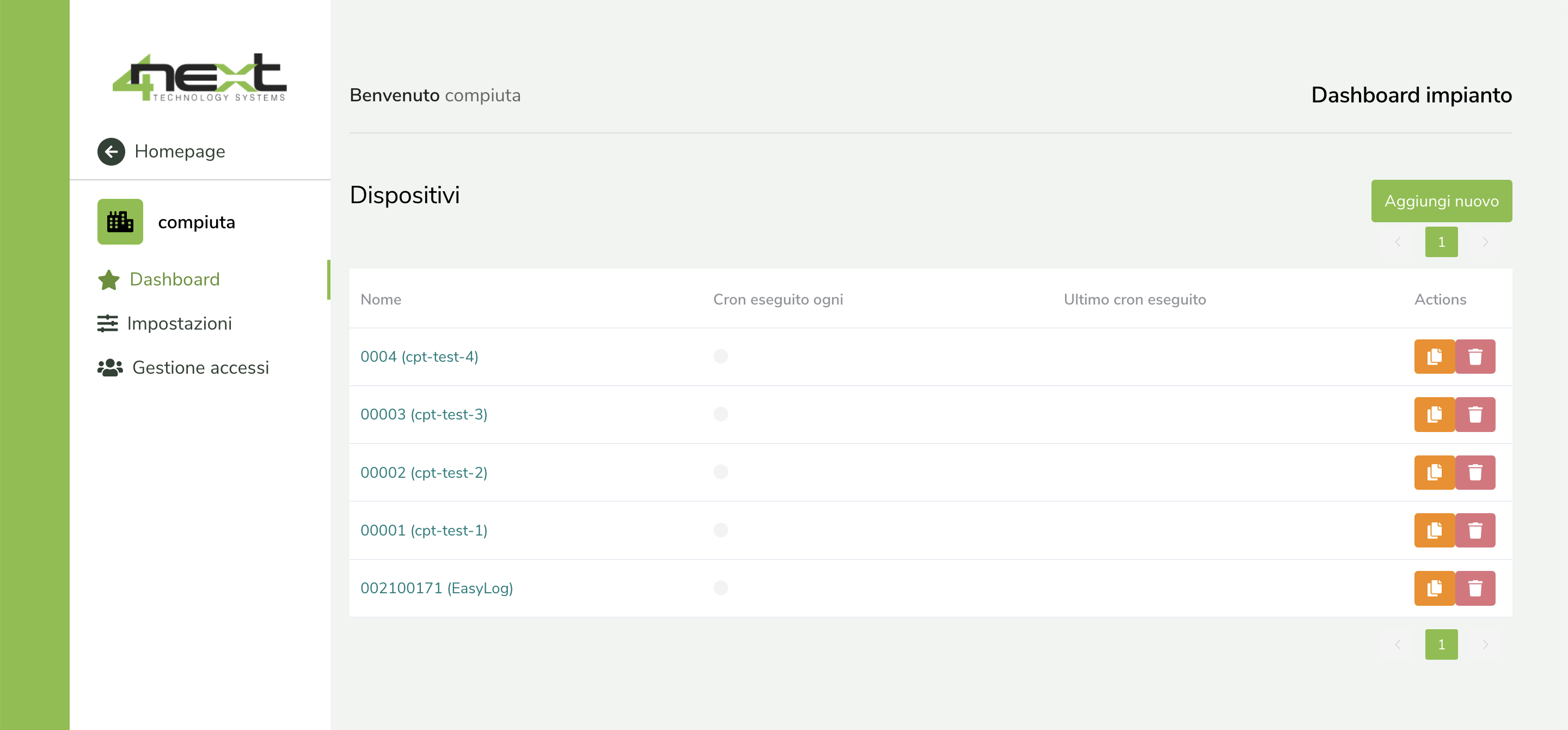Go to previous page in top pagination
1568x730 pixels.
click(1398, 242)
